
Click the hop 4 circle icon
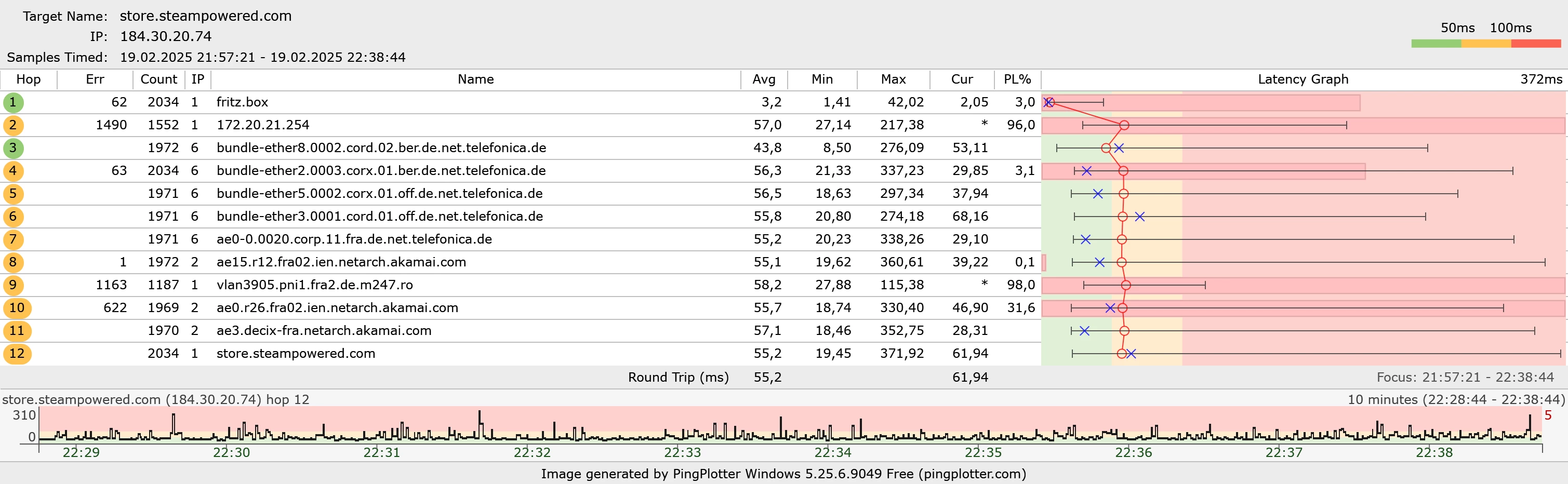click(13, 171)
